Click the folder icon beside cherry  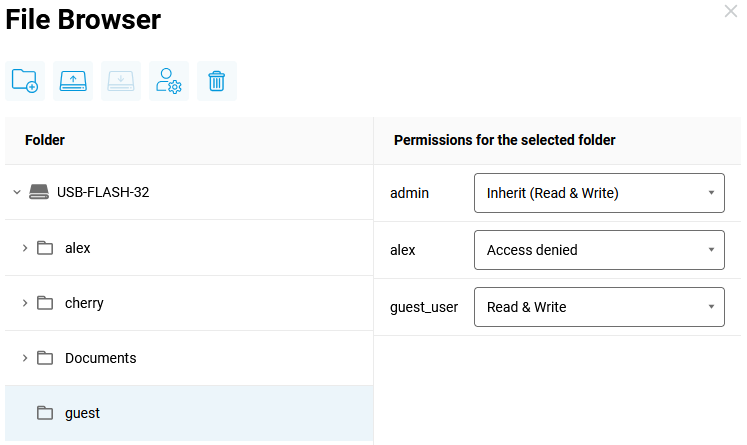45,303
